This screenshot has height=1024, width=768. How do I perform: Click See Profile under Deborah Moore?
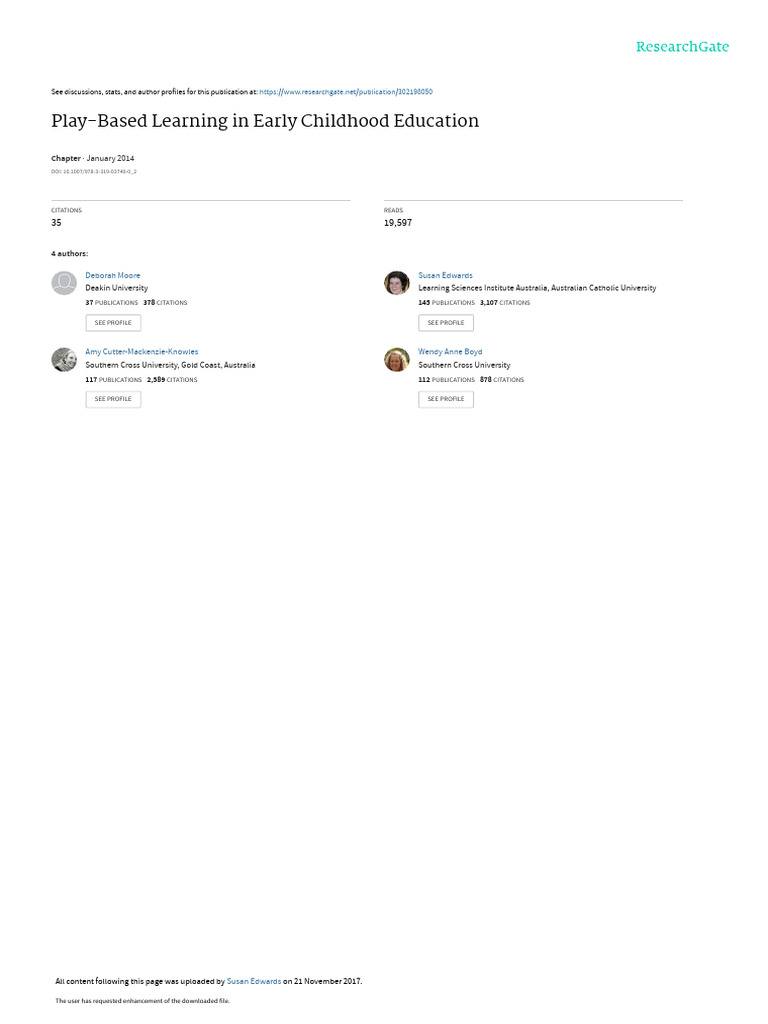(113, 323)
